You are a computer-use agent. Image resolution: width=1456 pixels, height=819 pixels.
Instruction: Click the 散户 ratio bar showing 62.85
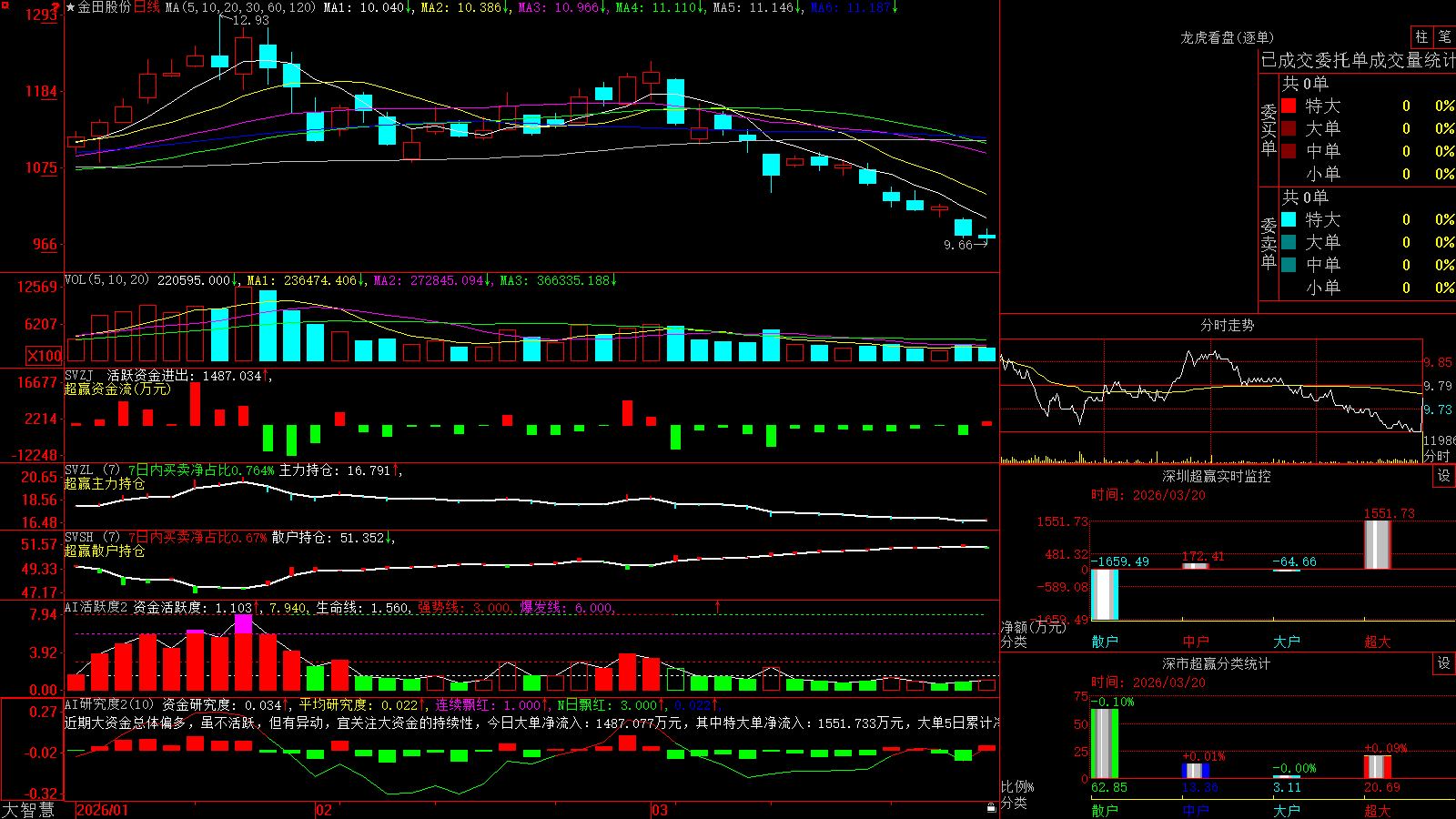[1105, 743]
